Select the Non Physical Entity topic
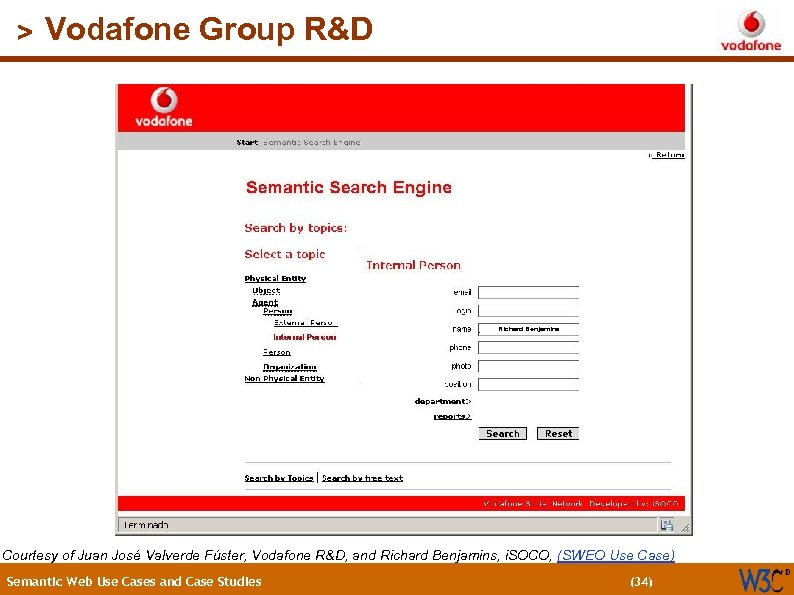 (x=284, y=378)
